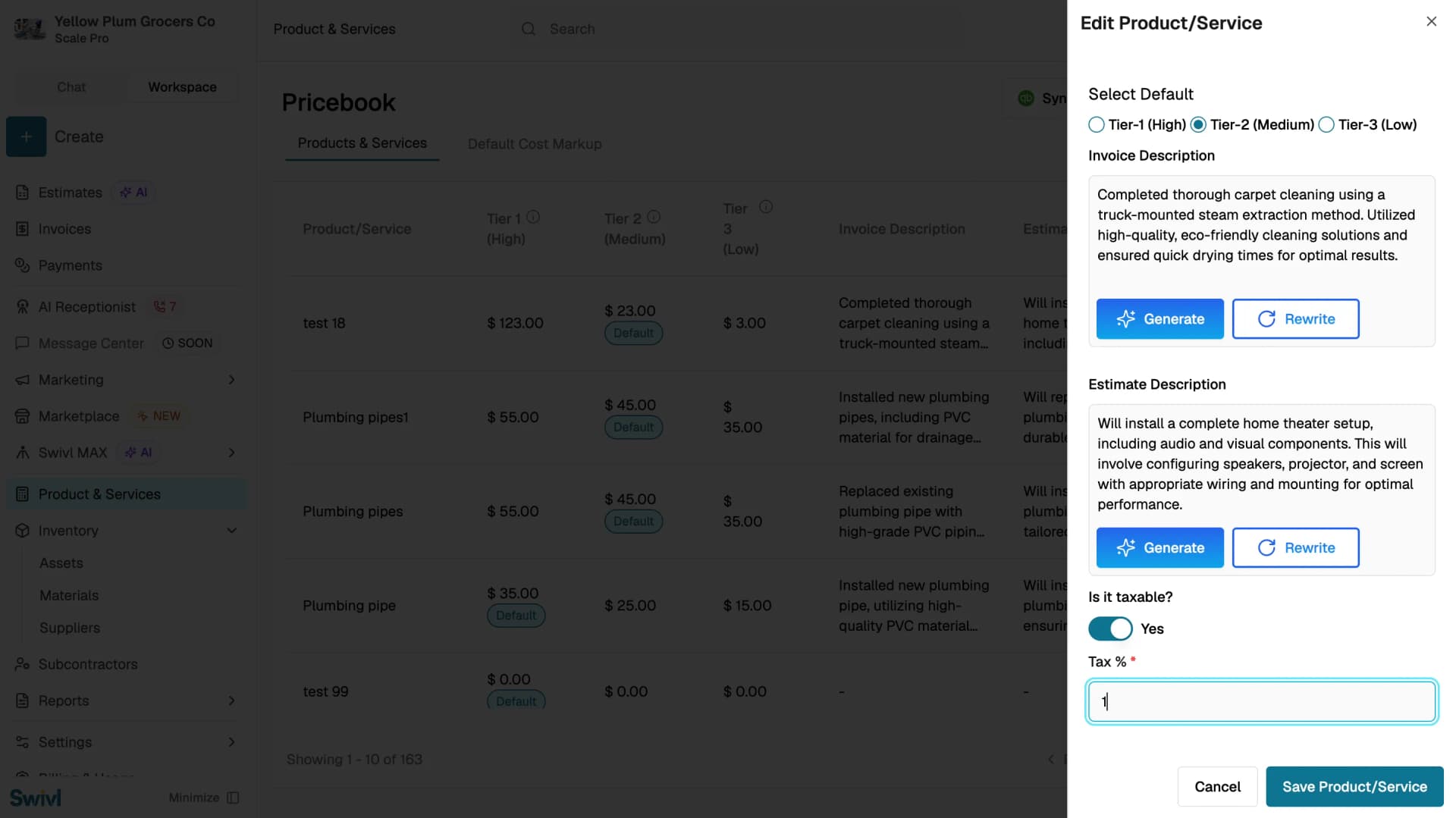Select Tier-1 (High) radio button
Viewport: 1456px width, 818px height.
(x=1096, y=124)
